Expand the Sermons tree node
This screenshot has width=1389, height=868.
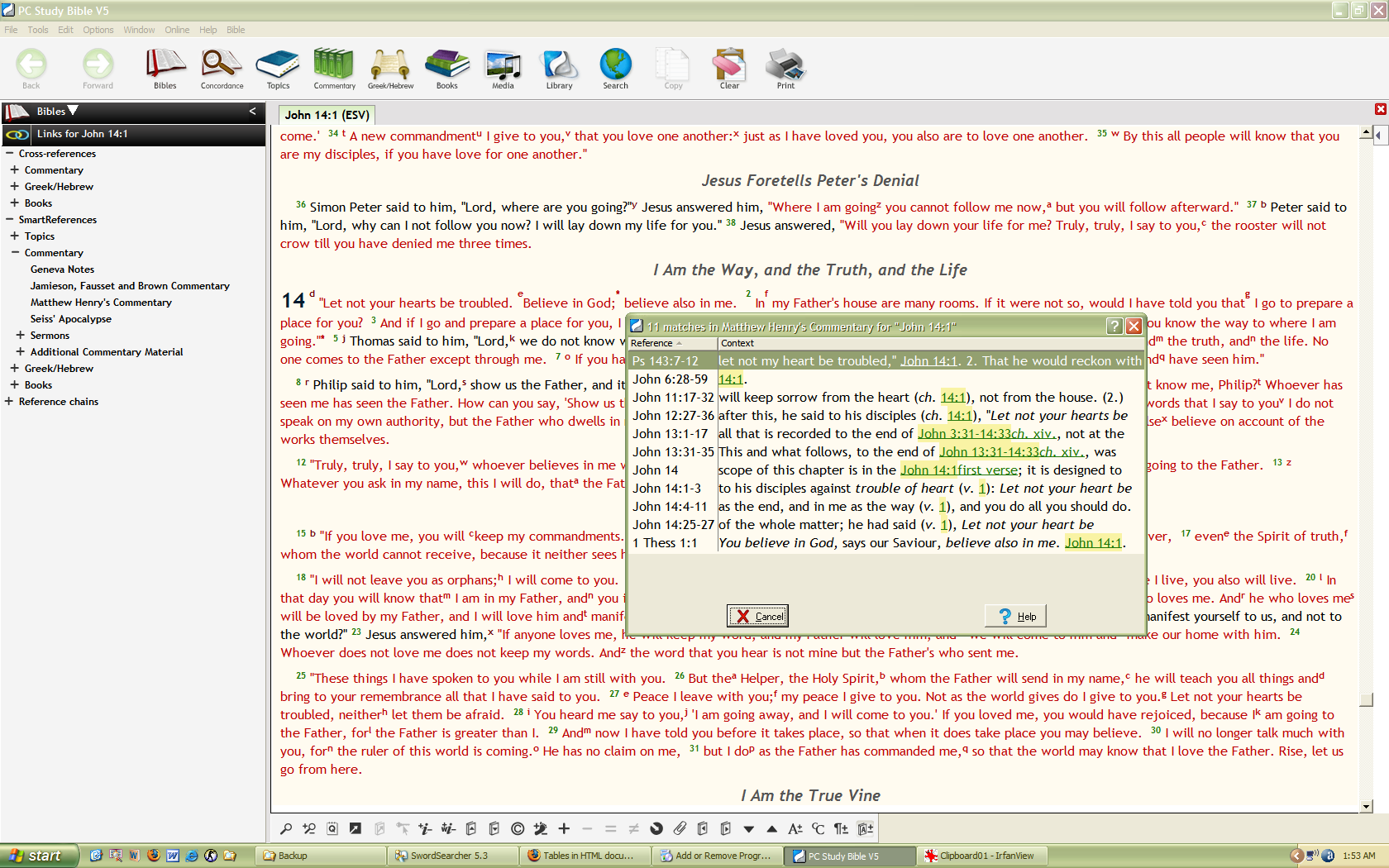[20, 336]
